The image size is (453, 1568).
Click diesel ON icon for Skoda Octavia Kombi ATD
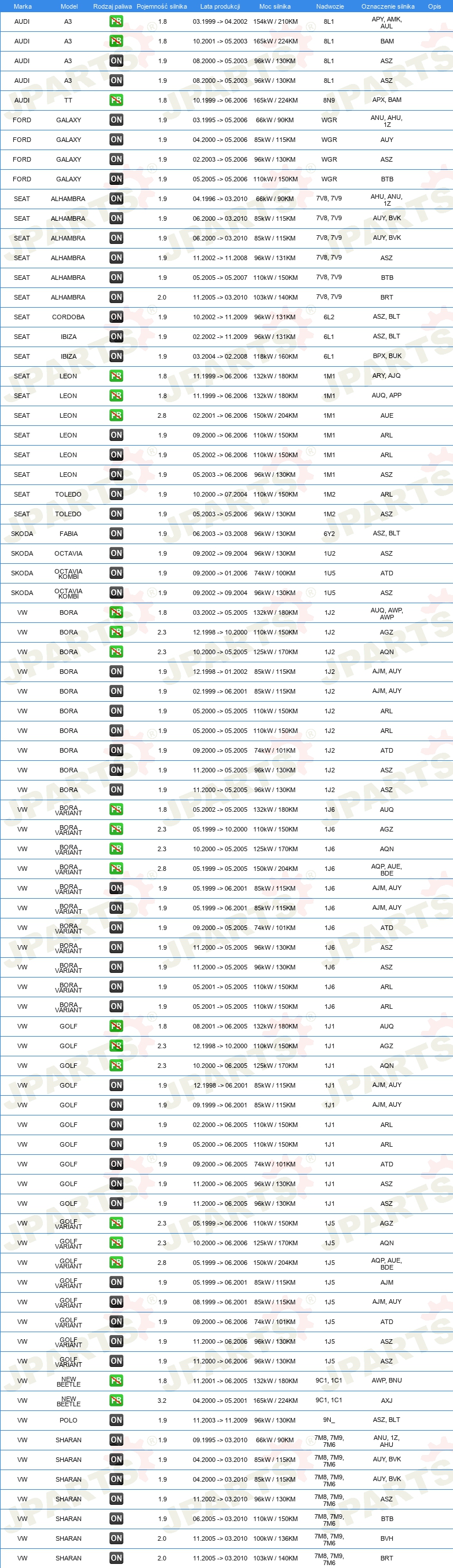(x=116, y=572)
